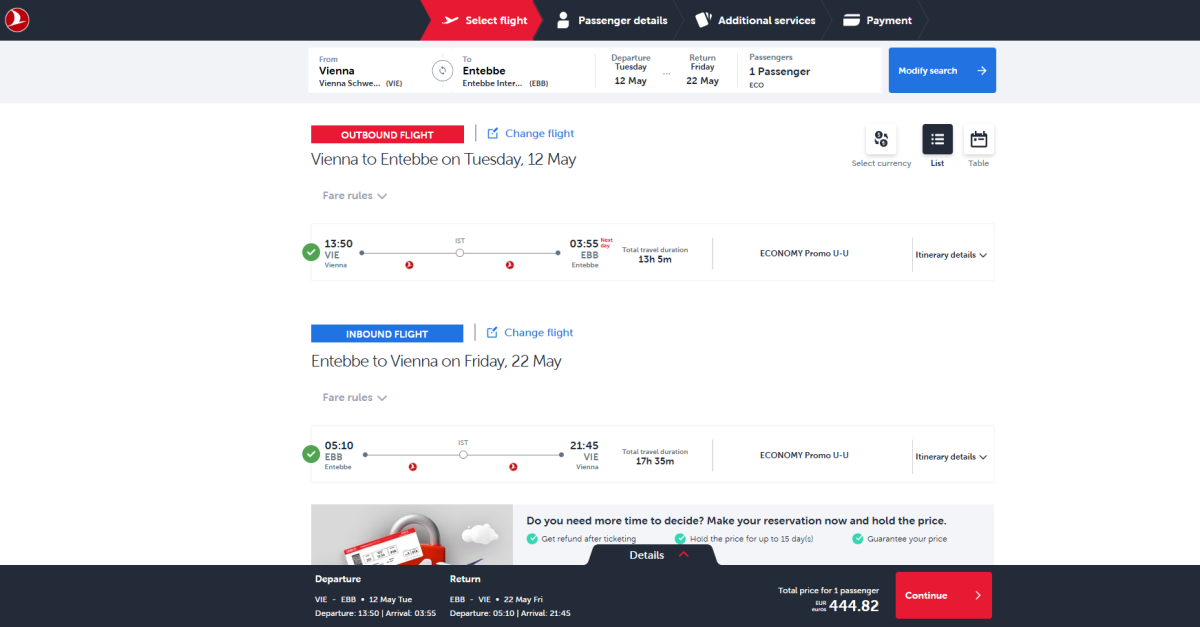This screenshot has width=1200, height=627.
Task: Toggle the outbound flight green checkmark
Action: click(312, 252)
